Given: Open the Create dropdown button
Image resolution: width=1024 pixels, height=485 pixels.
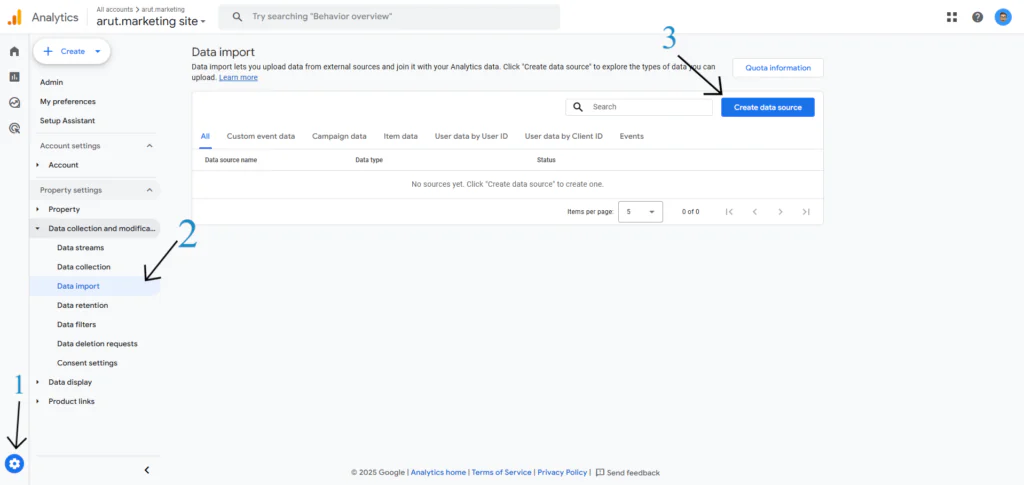Looking at the screenshot, I should [72, 51].
